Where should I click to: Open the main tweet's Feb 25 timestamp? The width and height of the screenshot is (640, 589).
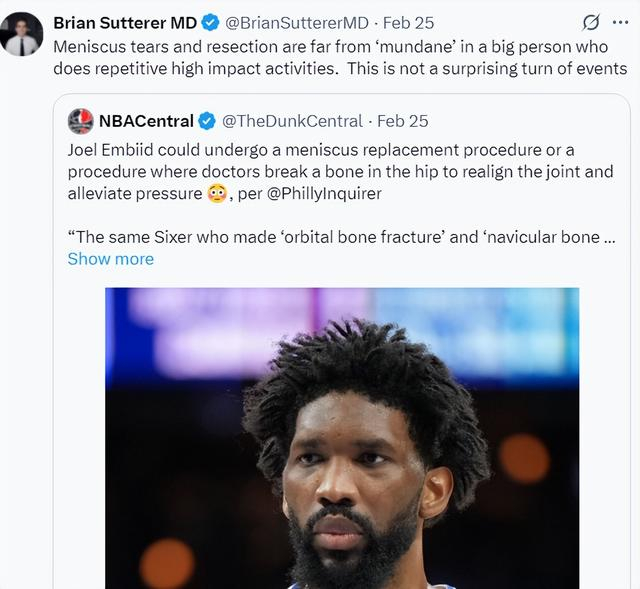[x=414, y=22]
